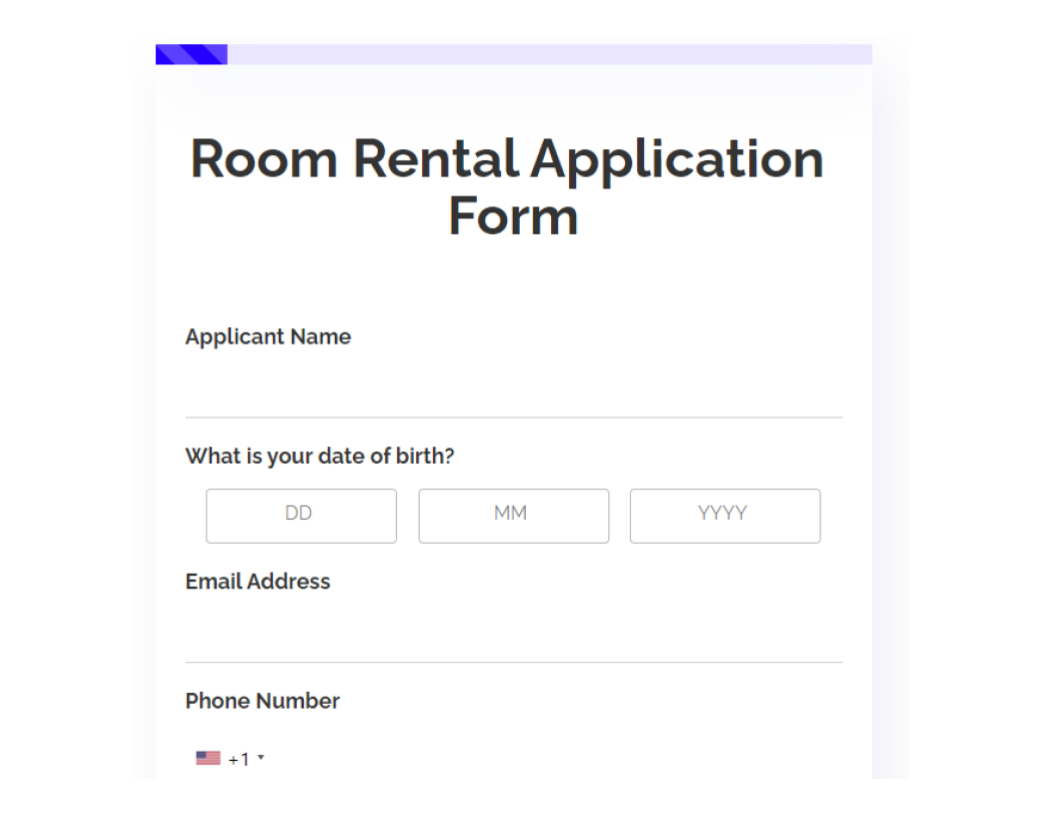Click the filled purple progress bar segment

(192, 54)
